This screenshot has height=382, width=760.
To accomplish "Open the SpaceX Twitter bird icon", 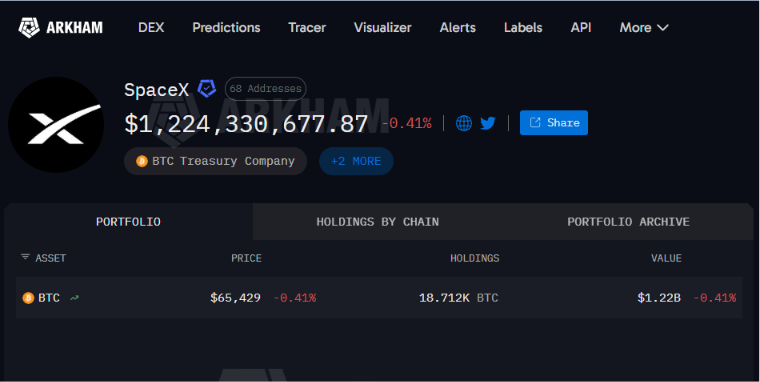I will coord(488,123).
